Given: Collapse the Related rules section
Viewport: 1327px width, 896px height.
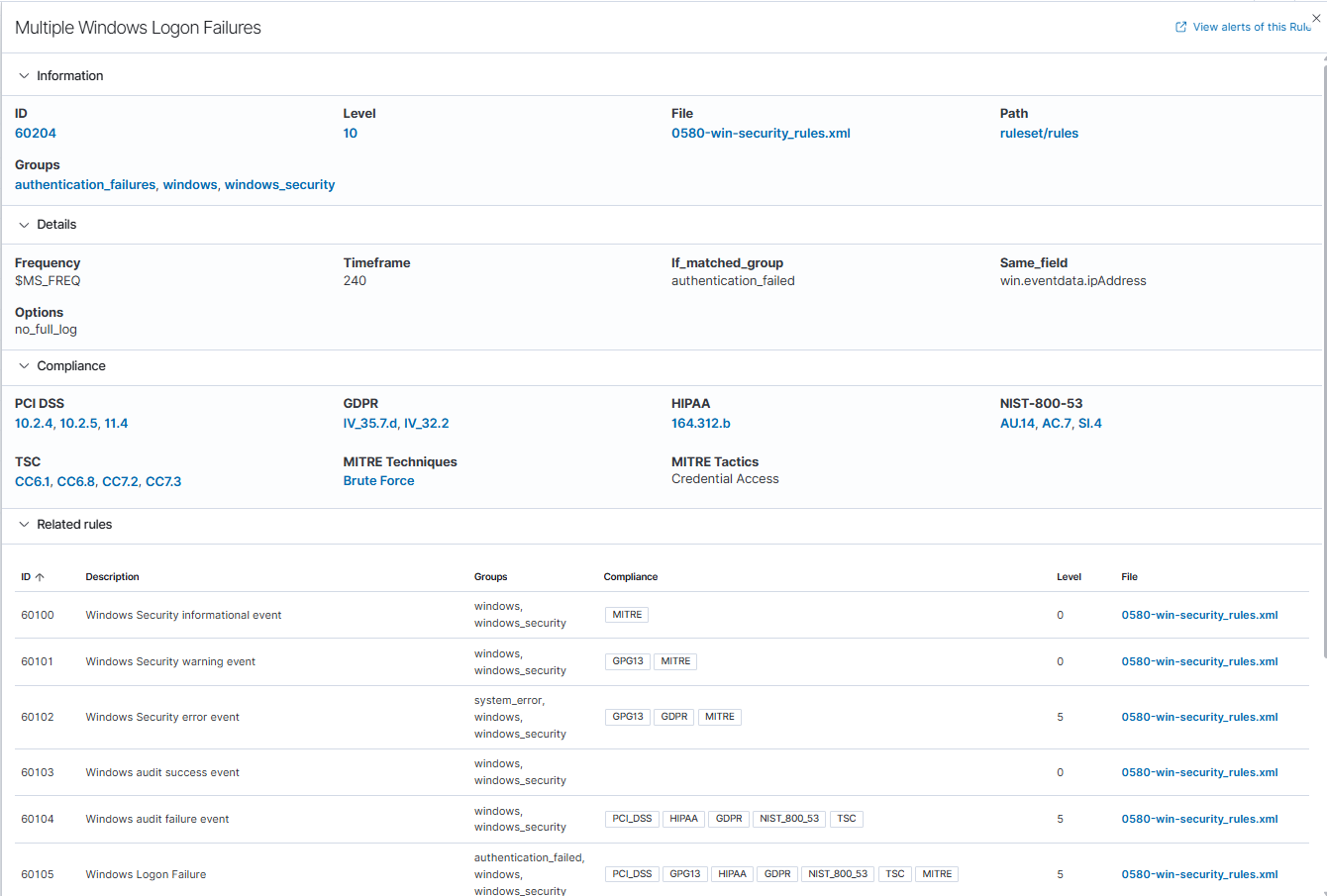Looking at the screenshot, I should tap(24, 525).
